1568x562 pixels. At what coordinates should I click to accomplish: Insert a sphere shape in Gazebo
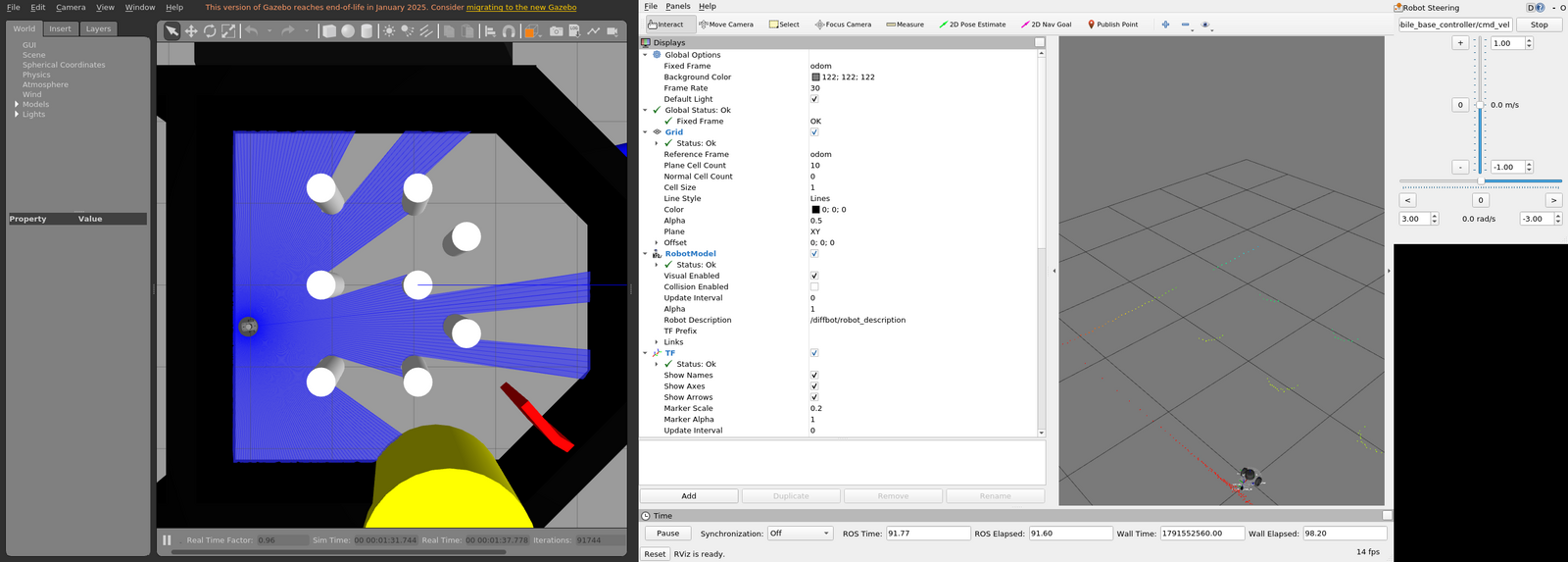pyautogui.click(x=348, y=30)
